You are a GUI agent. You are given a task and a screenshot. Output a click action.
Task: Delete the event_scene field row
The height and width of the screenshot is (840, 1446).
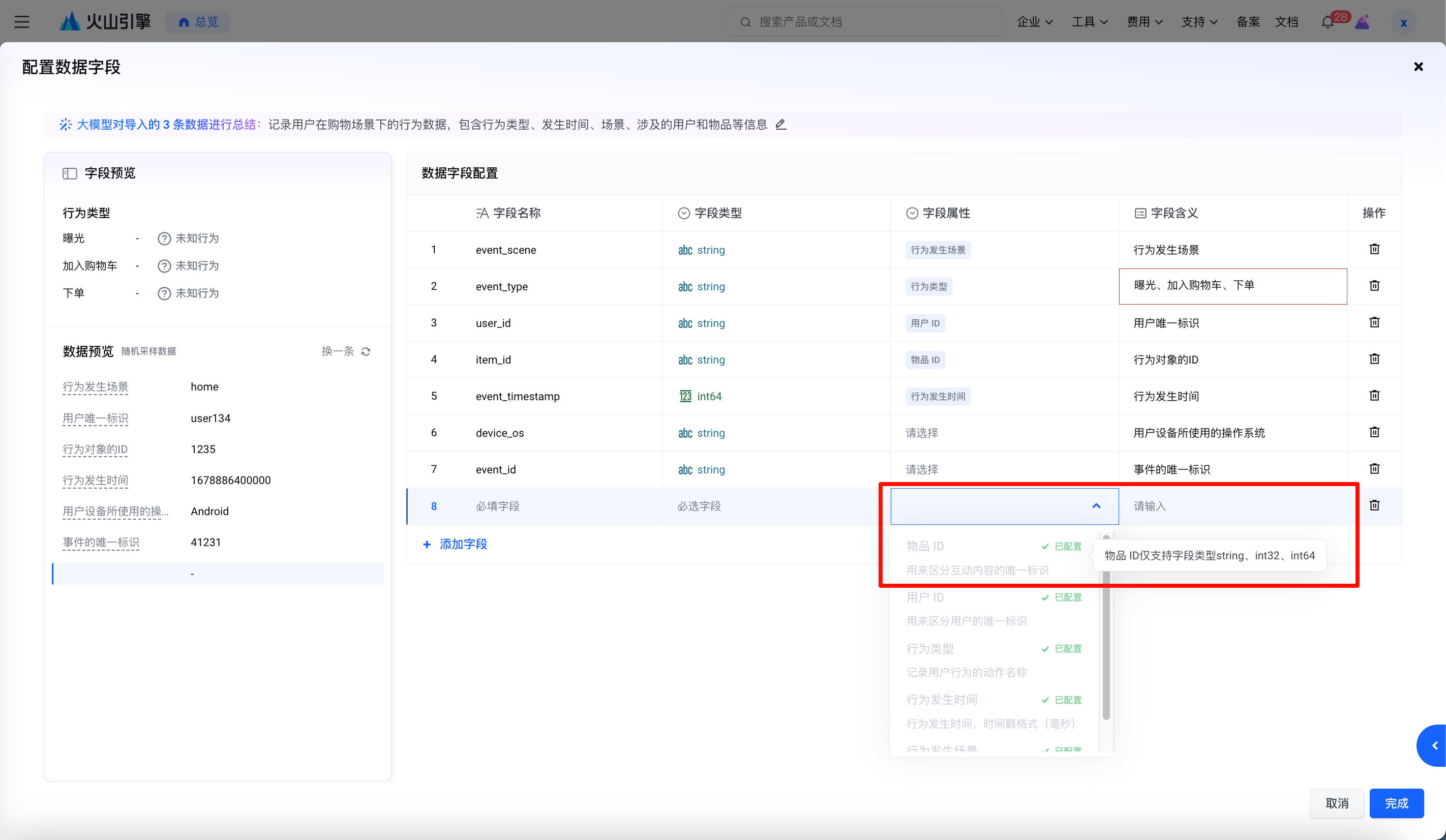tap(1374, 249)
